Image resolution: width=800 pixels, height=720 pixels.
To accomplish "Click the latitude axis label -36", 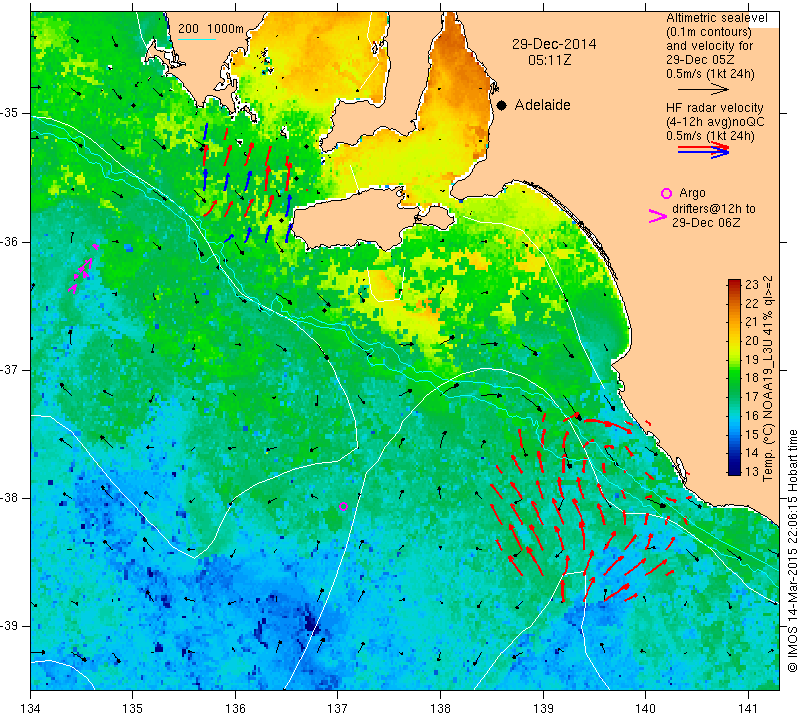I will click(11, 241).
